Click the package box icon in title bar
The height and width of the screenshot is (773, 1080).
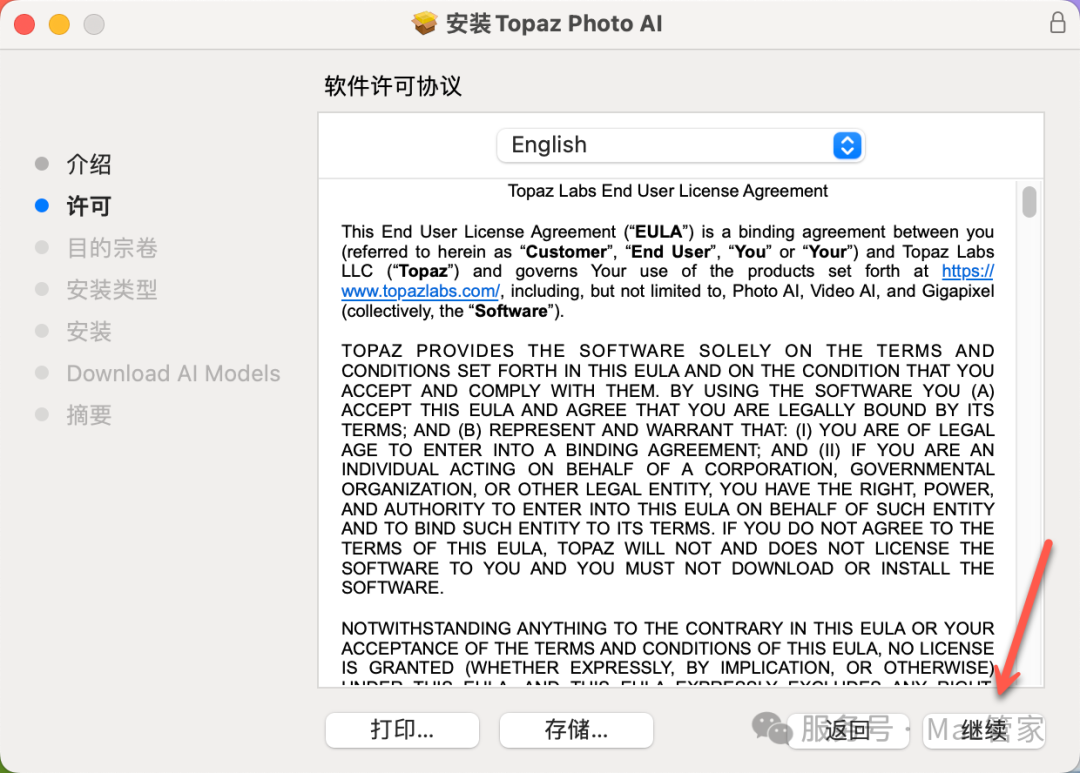pyautogui.click(x=425, y=24)
